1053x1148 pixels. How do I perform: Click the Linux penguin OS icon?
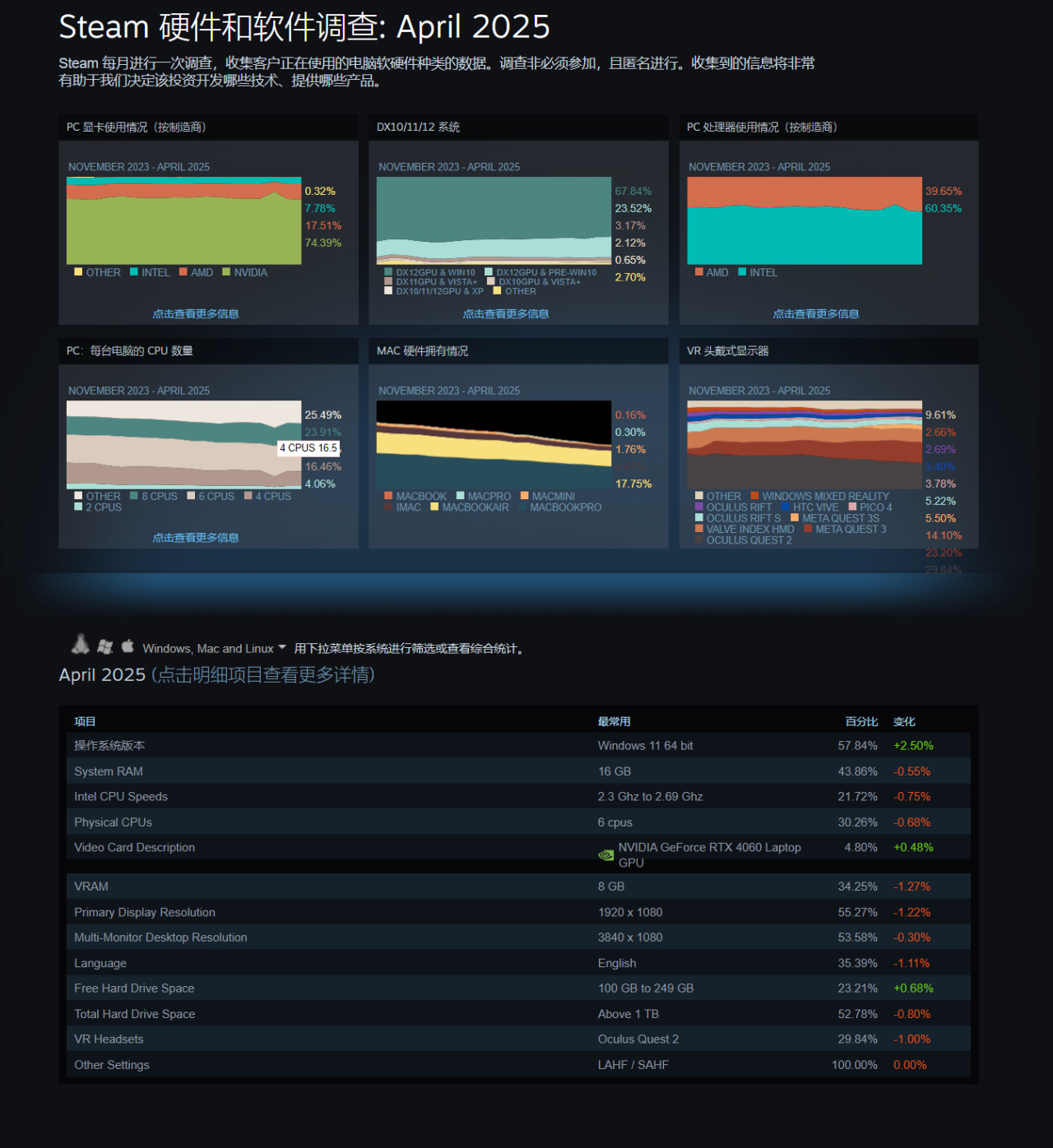81,645
